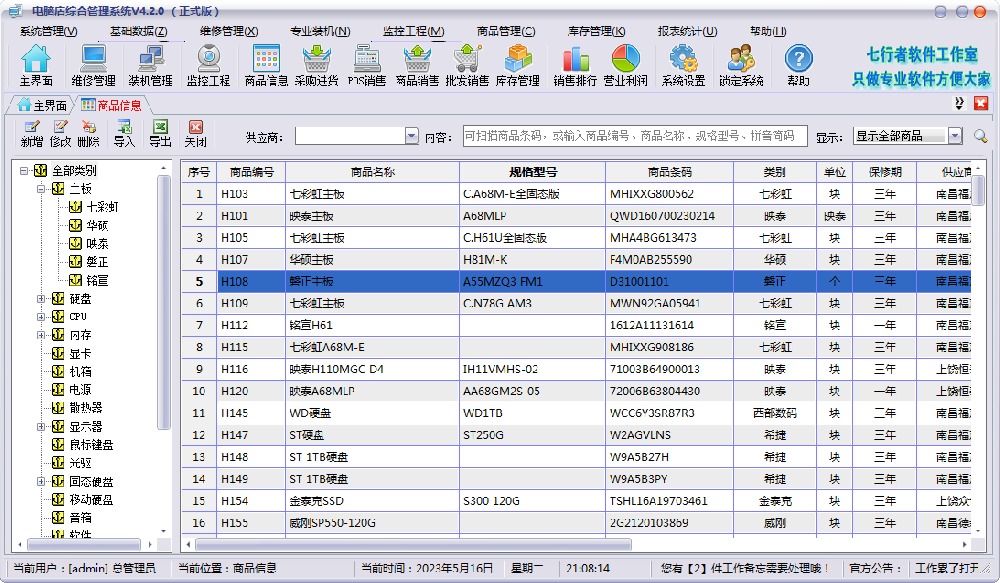1000x583 pixels.
Task: Open the 维修管理(X) menu
Action: pos(229,31)
